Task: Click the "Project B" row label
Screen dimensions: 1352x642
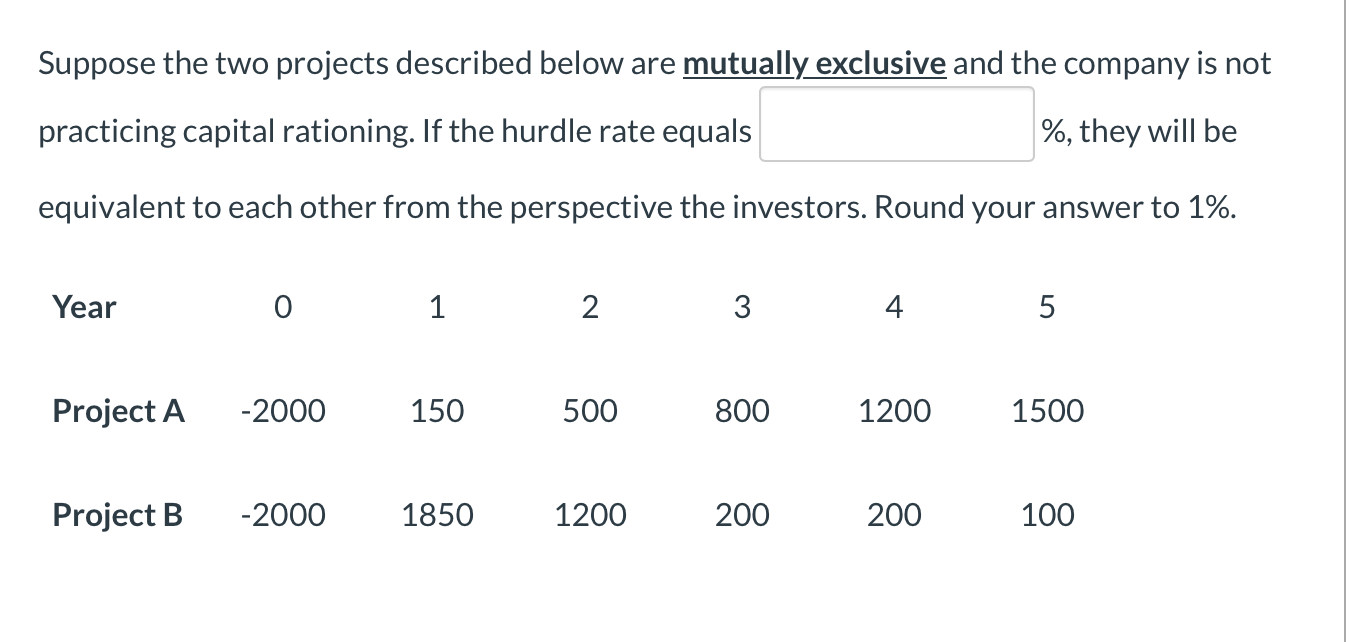Action: [117, 515]
